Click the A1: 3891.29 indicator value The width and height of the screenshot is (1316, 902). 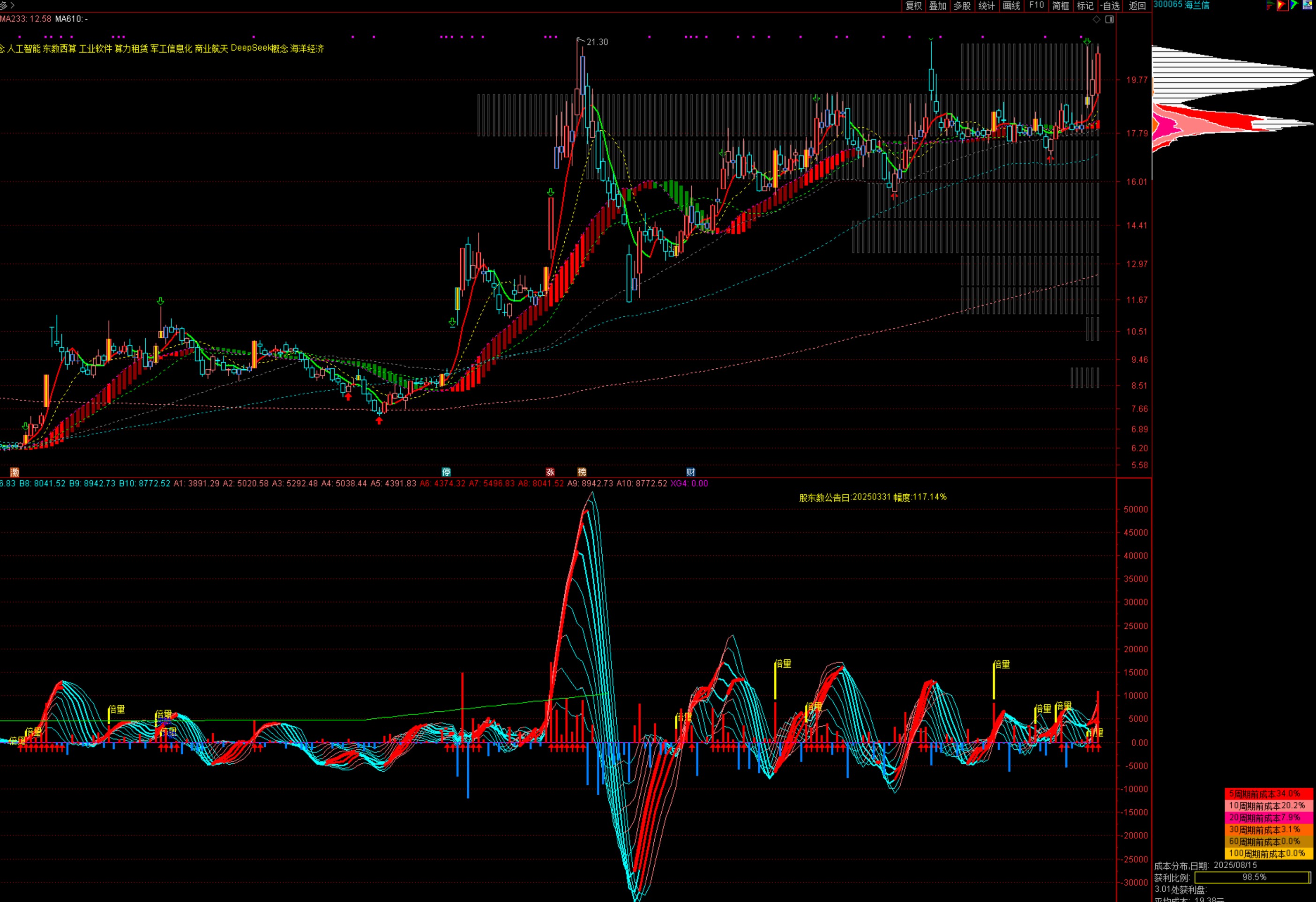[x=196, y=484]
